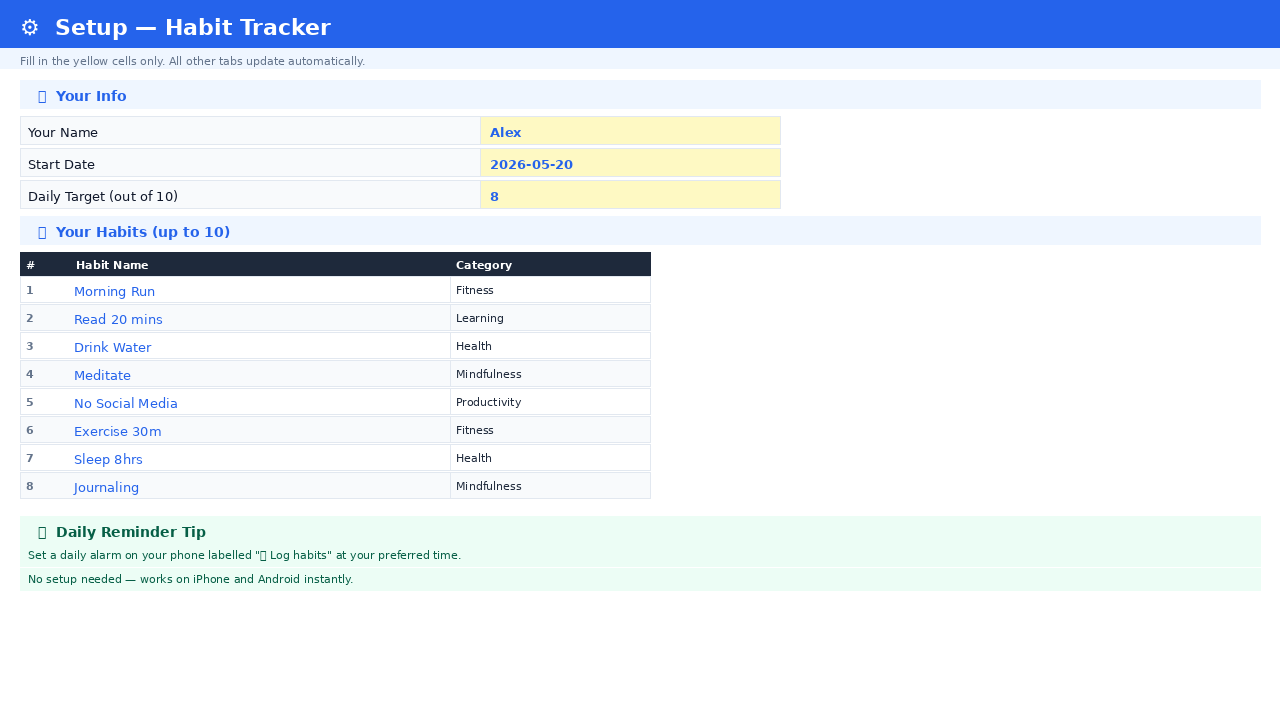Select the Meditate habit cell
Viewport: 1280px width, 720px height.
point(260,374)
